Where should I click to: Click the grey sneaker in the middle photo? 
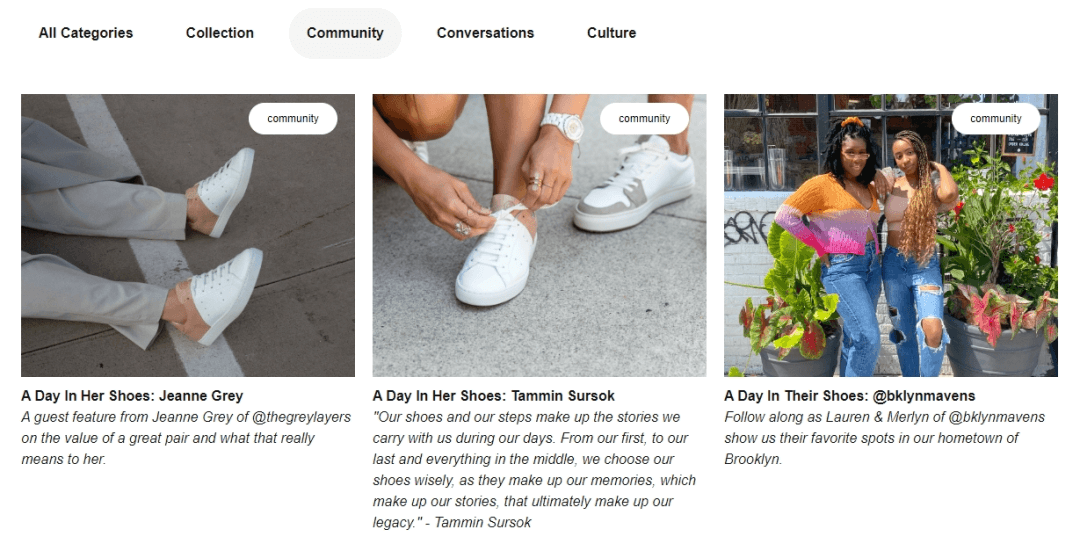pyautogui.click(x=634, y=185)
